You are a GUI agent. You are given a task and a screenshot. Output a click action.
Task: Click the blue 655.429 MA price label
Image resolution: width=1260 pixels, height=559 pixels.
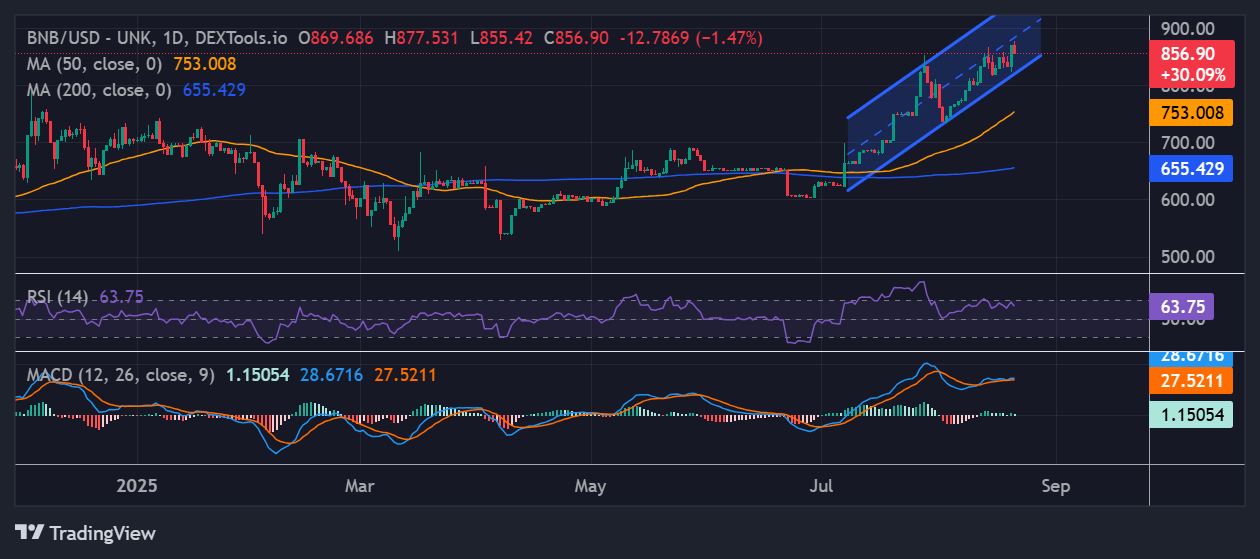tap(1189, 168)
